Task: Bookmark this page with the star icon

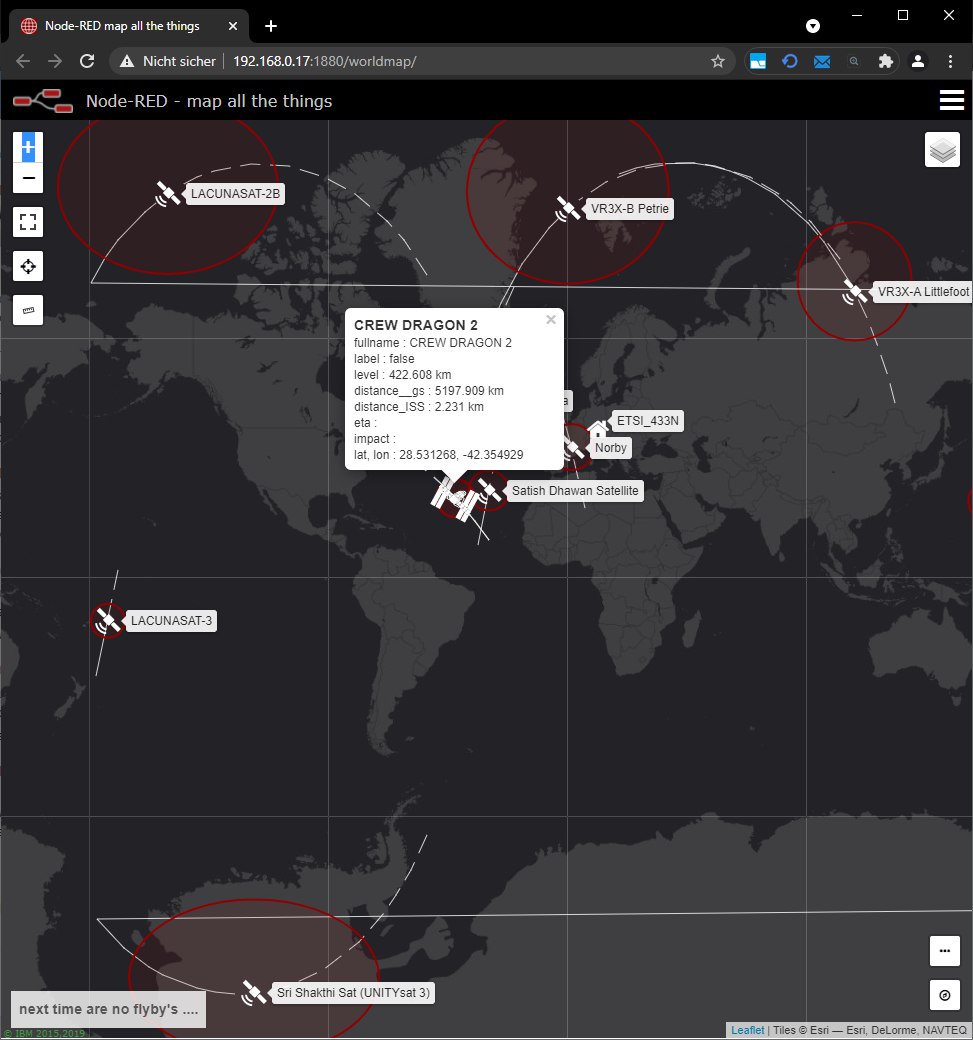Action: (x=717, y=61)
